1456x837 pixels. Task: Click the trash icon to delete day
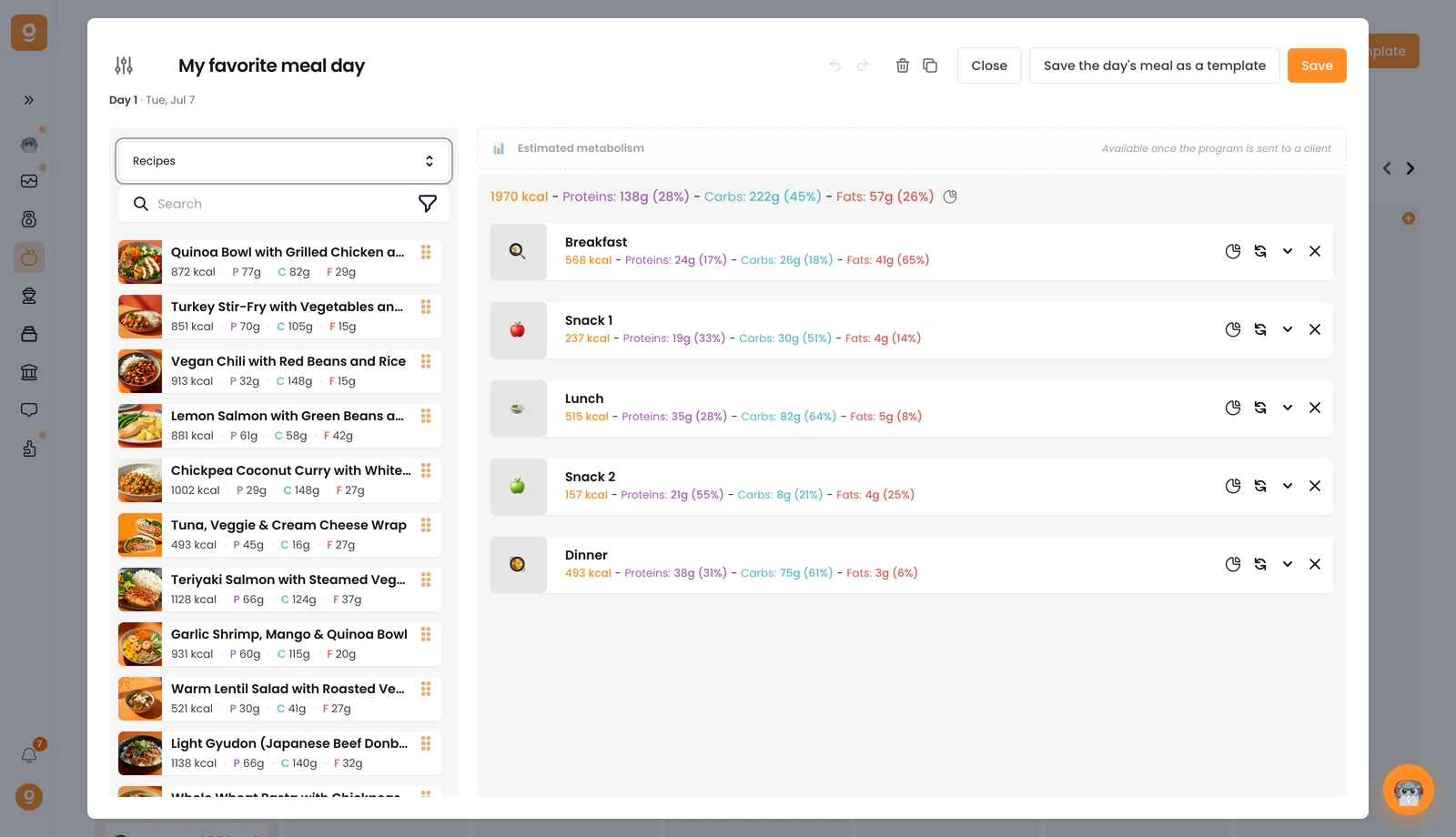pyautogui.click(x=903, y=66)
